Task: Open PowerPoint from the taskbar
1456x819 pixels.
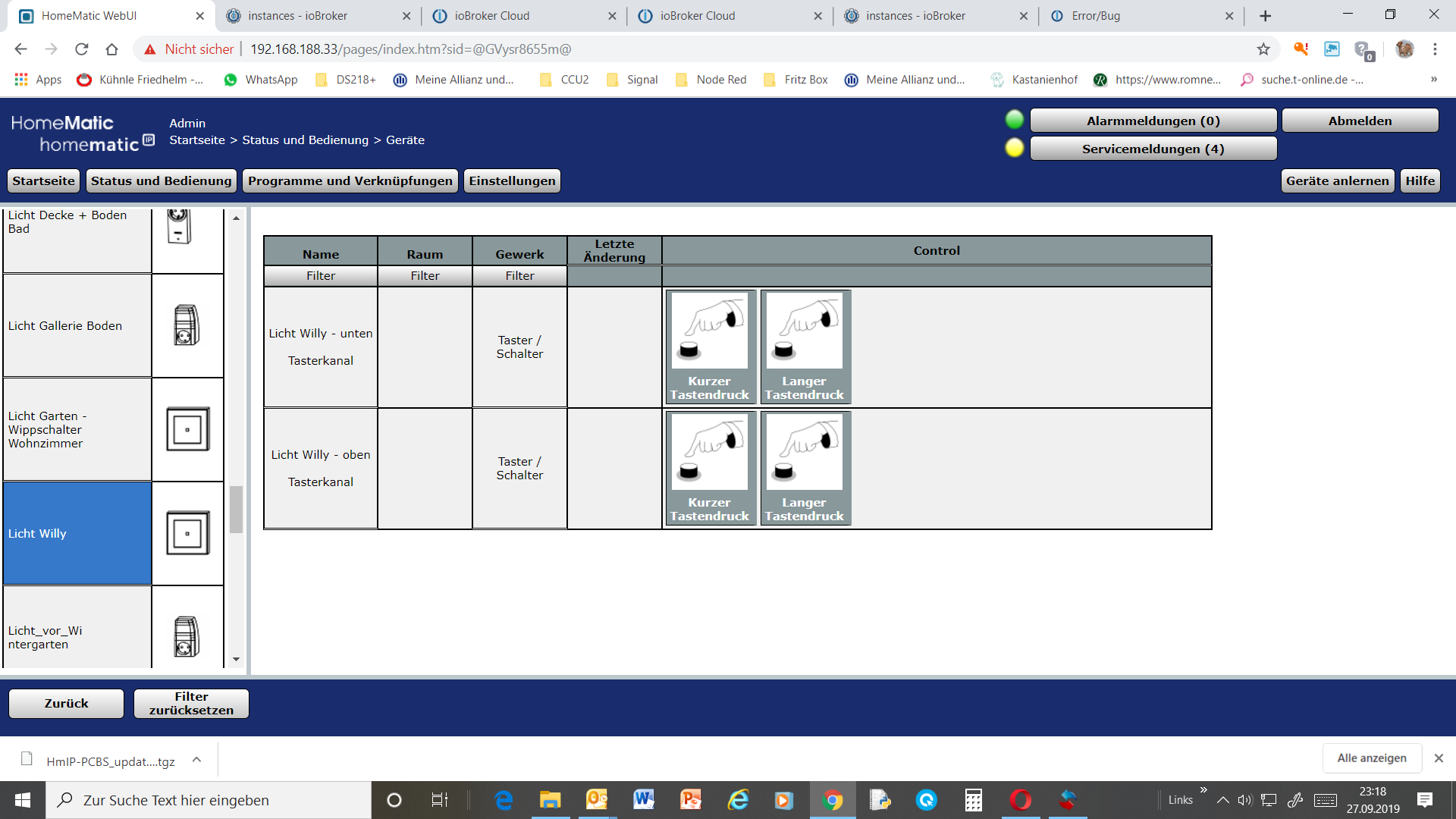Action: (x=691, y=800)
